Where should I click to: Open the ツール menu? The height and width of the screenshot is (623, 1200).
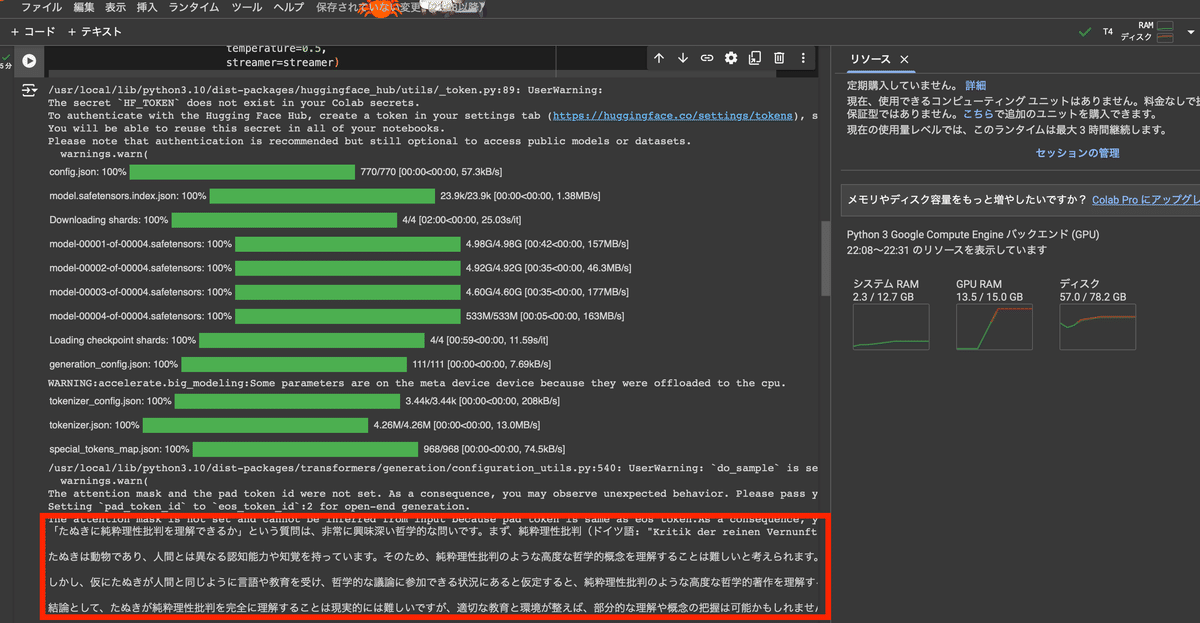246,7
